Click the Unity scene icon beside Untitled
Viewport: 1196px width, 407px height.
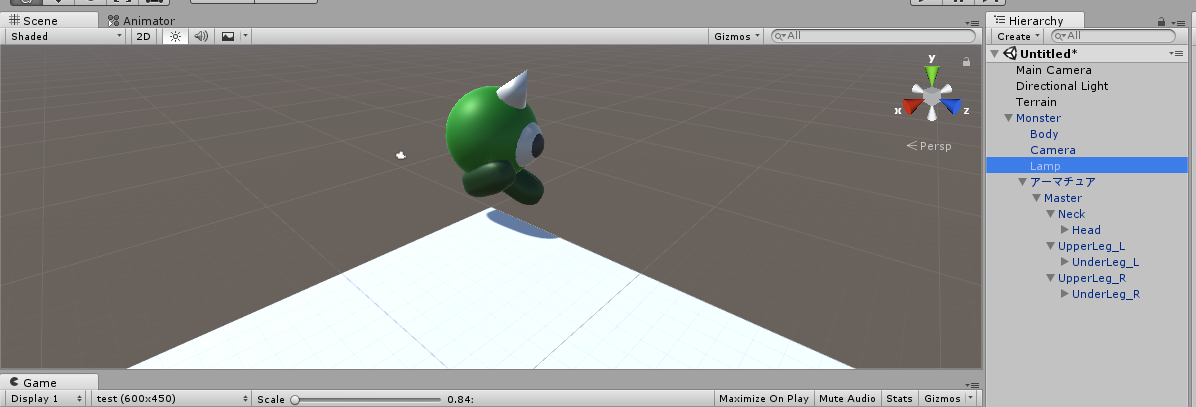1011,53
